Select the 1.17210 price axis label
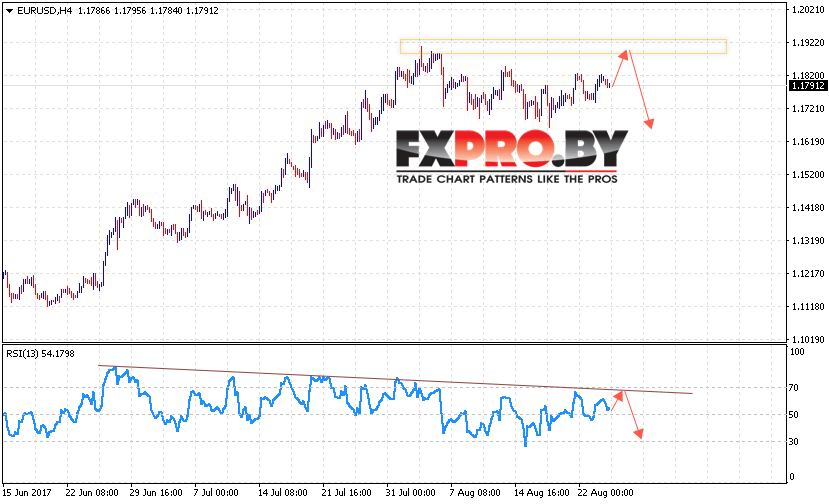Screen dimensions: 829x504 pos(808,108)
